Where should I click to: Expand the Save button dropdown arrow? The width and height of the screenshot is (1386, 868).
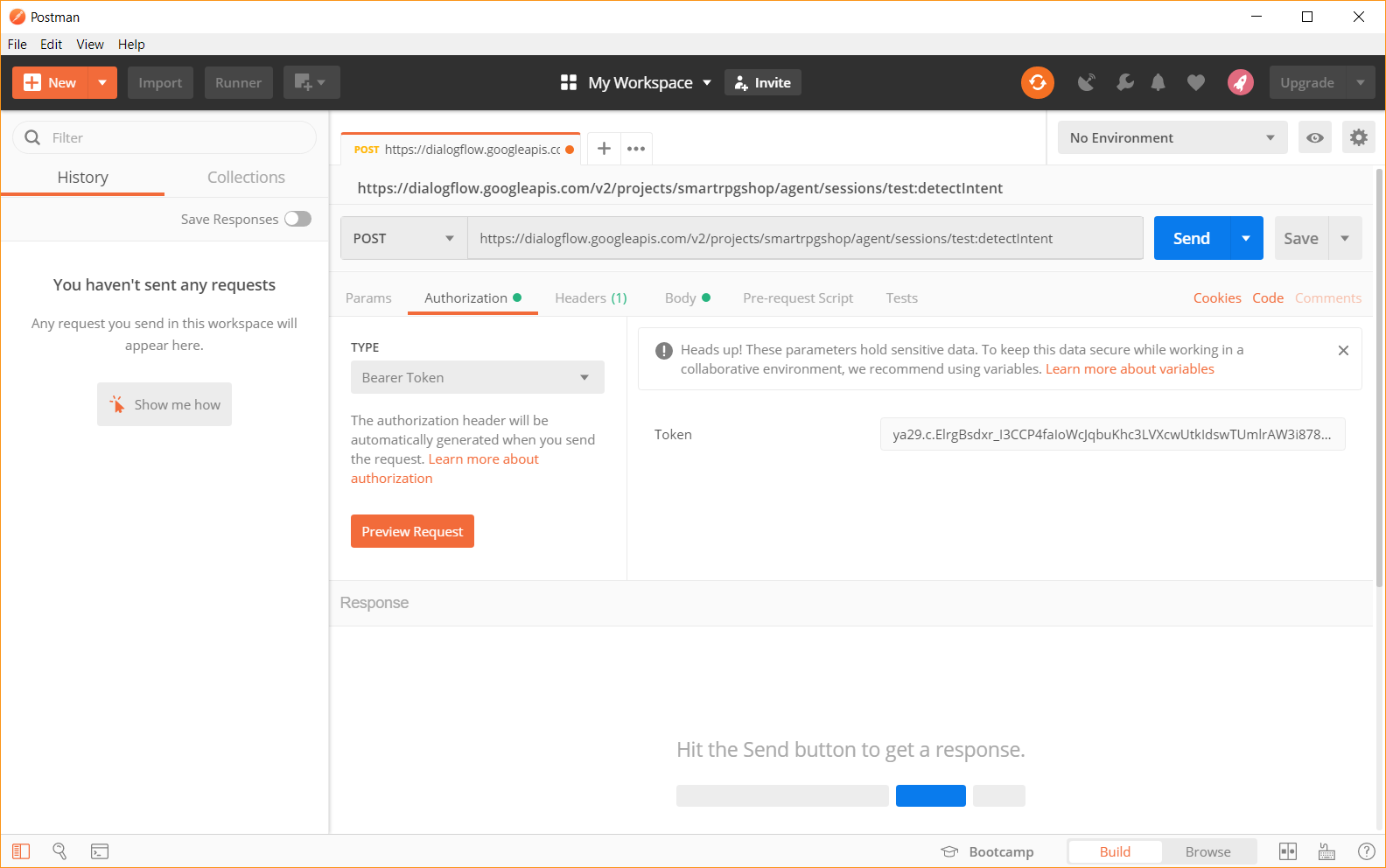(x=1345, y=238)
